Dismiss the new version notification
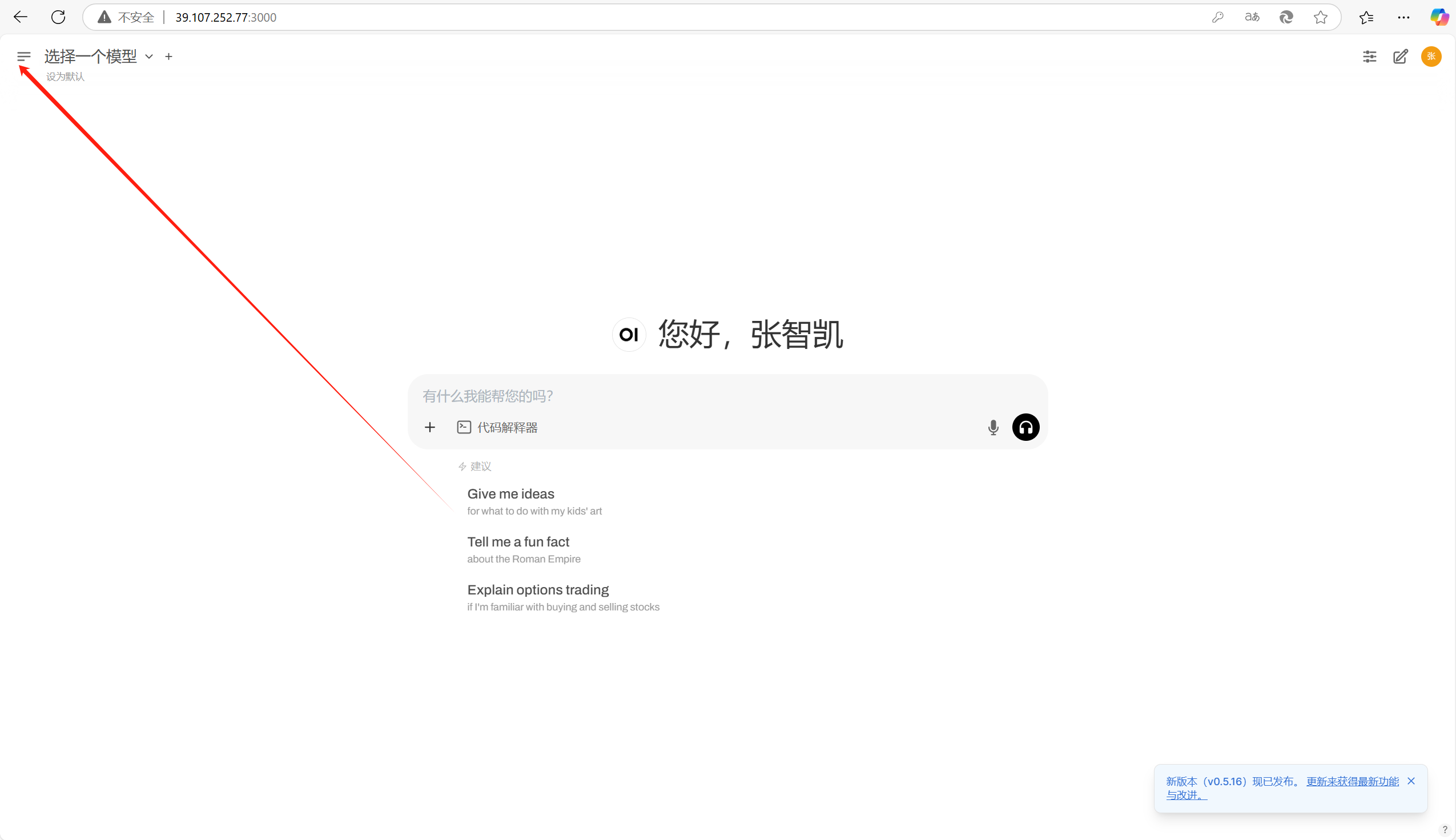The width and height of the screenshot is (1456, 840). [1411, 781]
